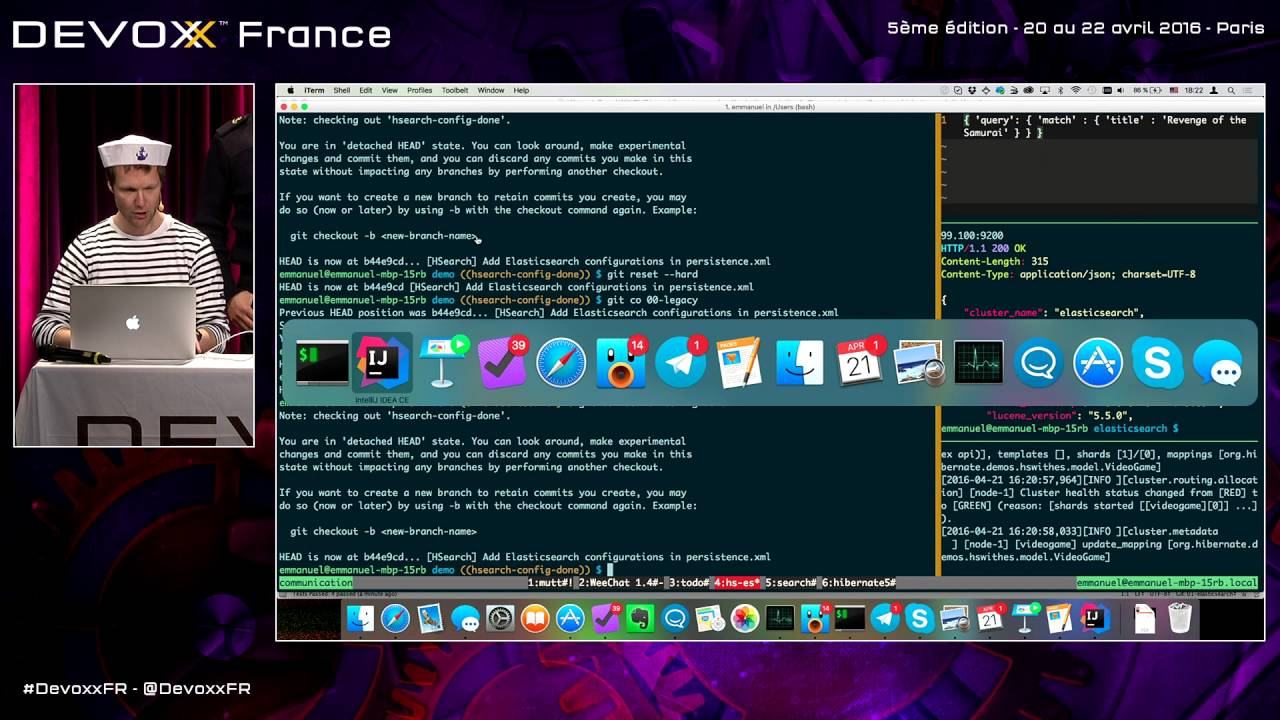The width and height of the screenshot is (1280, 720).
Task: Click the 'Revenge of the Samurai' query text
Action: click(x=1105, y=126)
